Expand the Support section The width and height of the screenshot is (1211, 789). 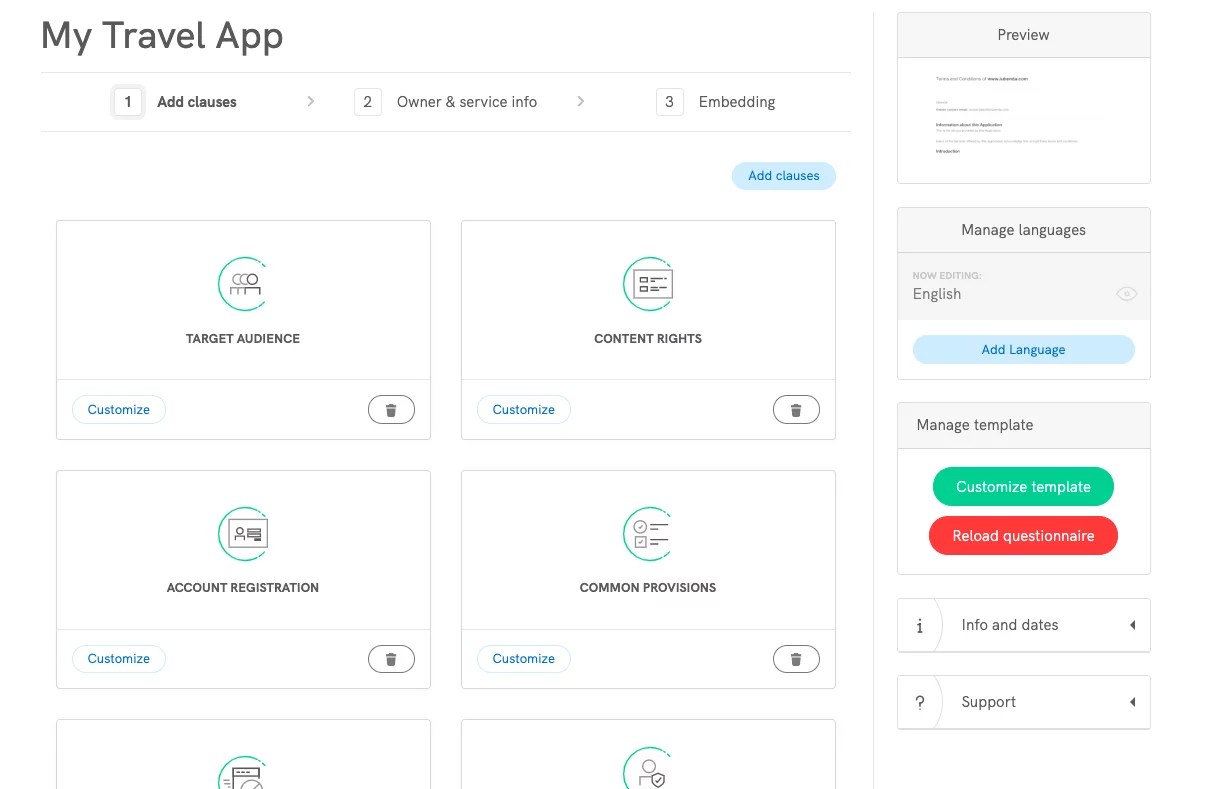(x=1132, y=701)
